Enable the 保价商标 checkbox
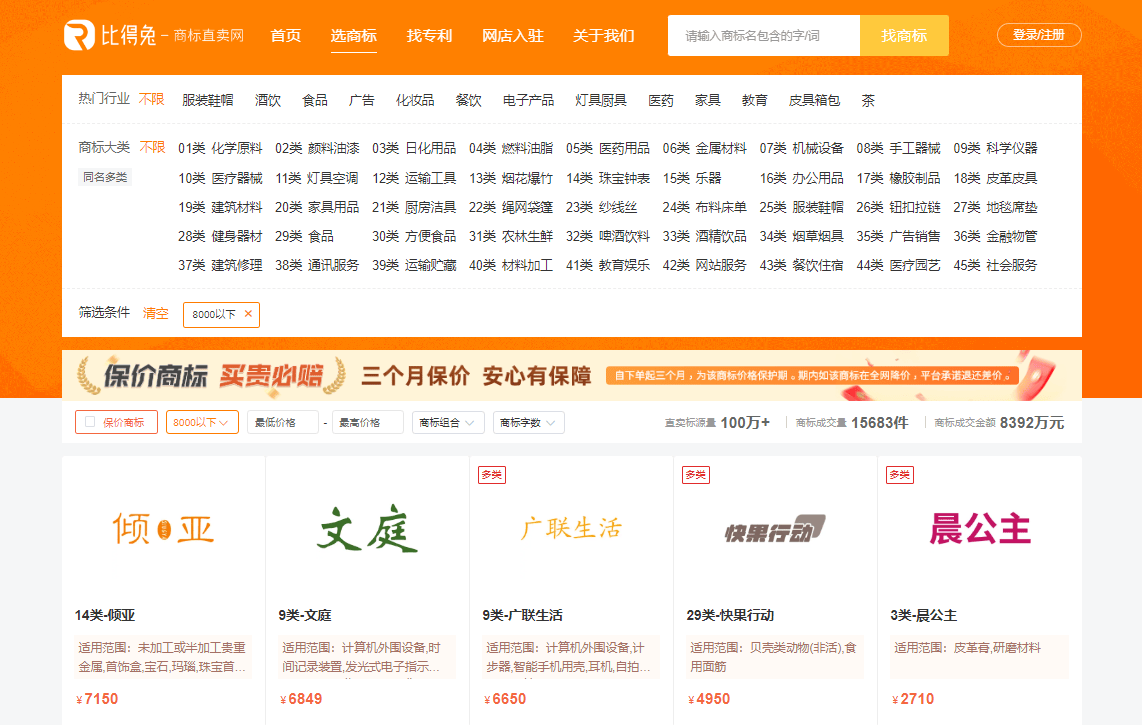Viewport: 1142px width, 725px height. [90, 422]
